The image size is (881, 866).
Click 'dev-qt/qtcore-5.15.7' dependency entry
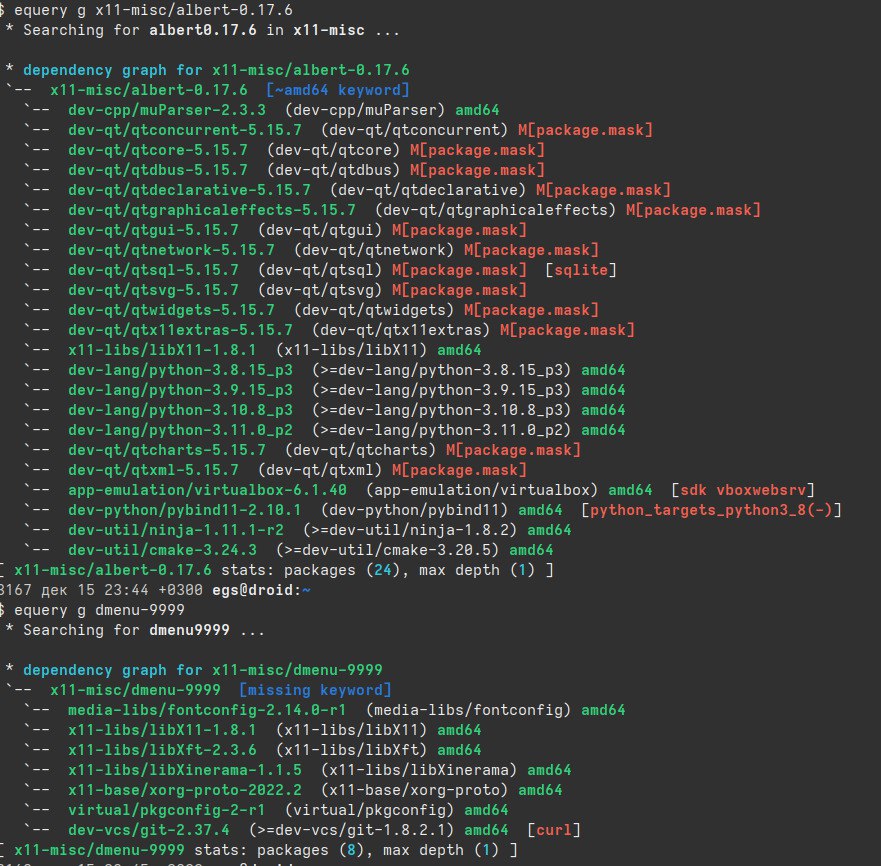click(x=158, y=150)
